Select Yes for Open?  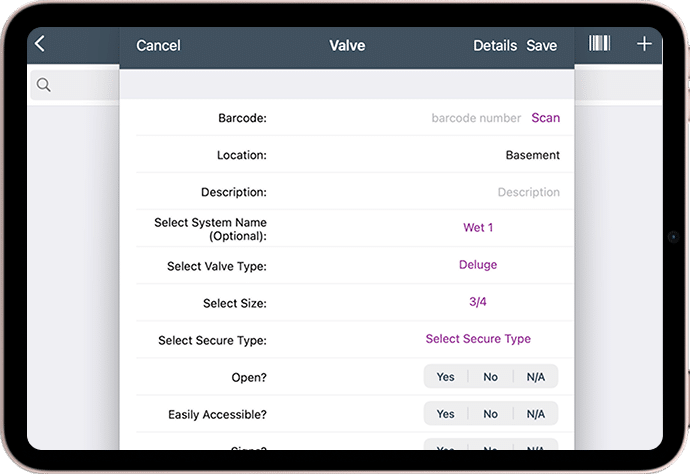pyautogui.click(x=445, y=377)
